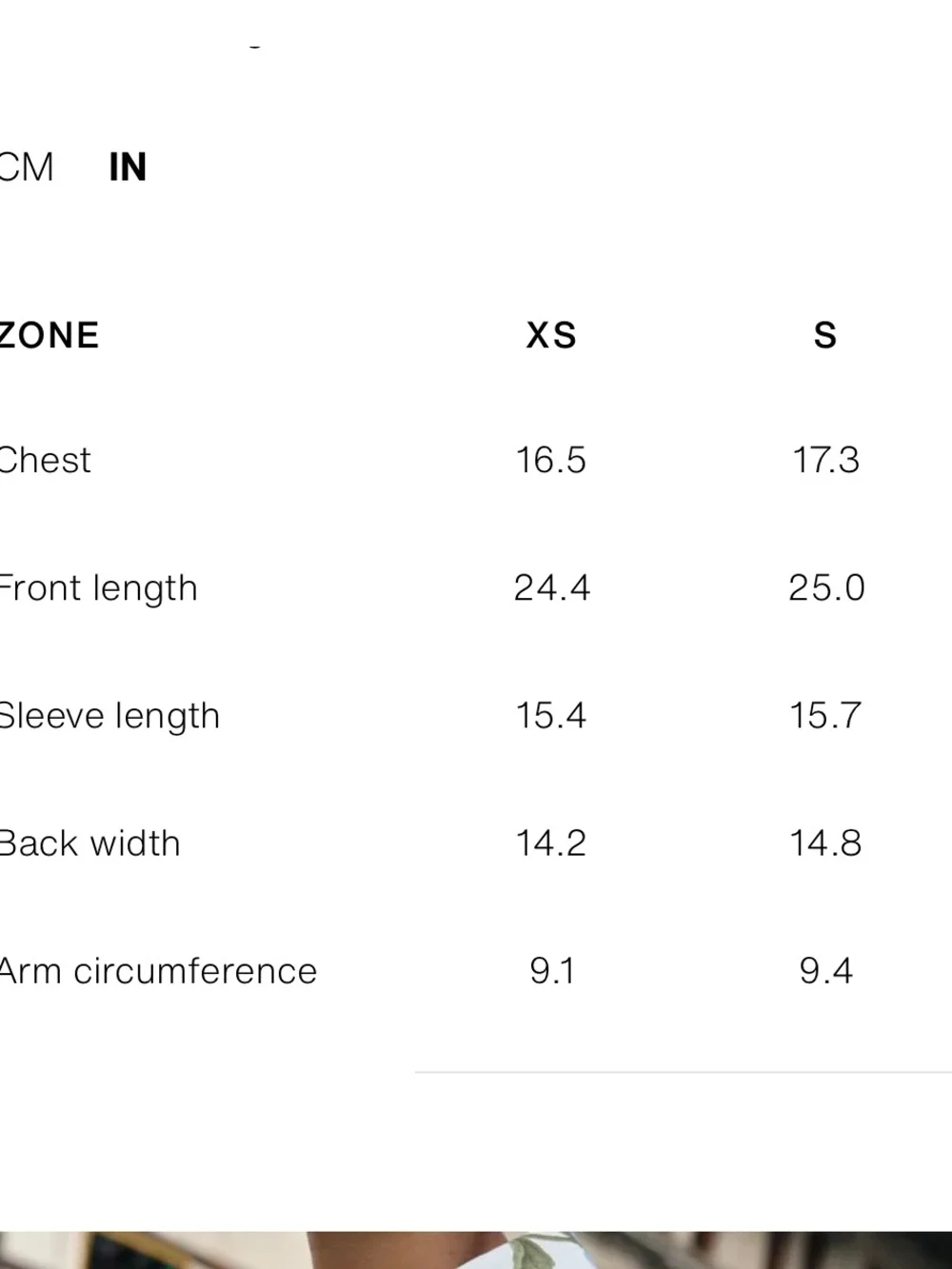Click the Arm circumference row label
The image size is (952, 1269).
158,971
